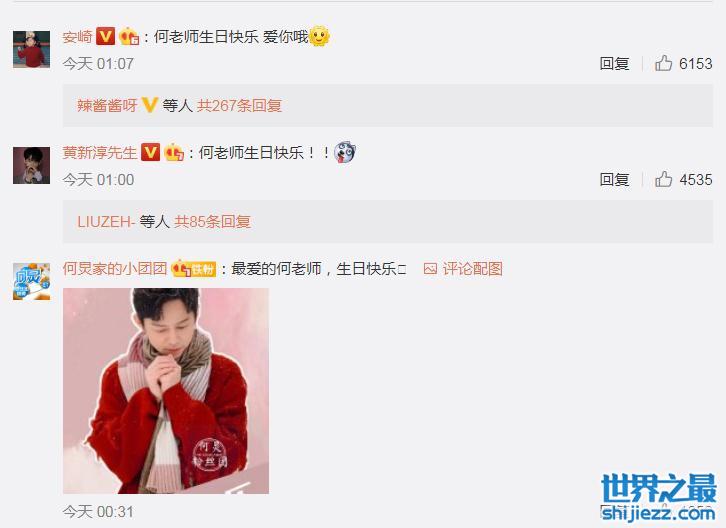Screen dimensions: 726x528
Task: Like 安崎's comment with thumbs-up icon
Action: [x=663, y=63]
